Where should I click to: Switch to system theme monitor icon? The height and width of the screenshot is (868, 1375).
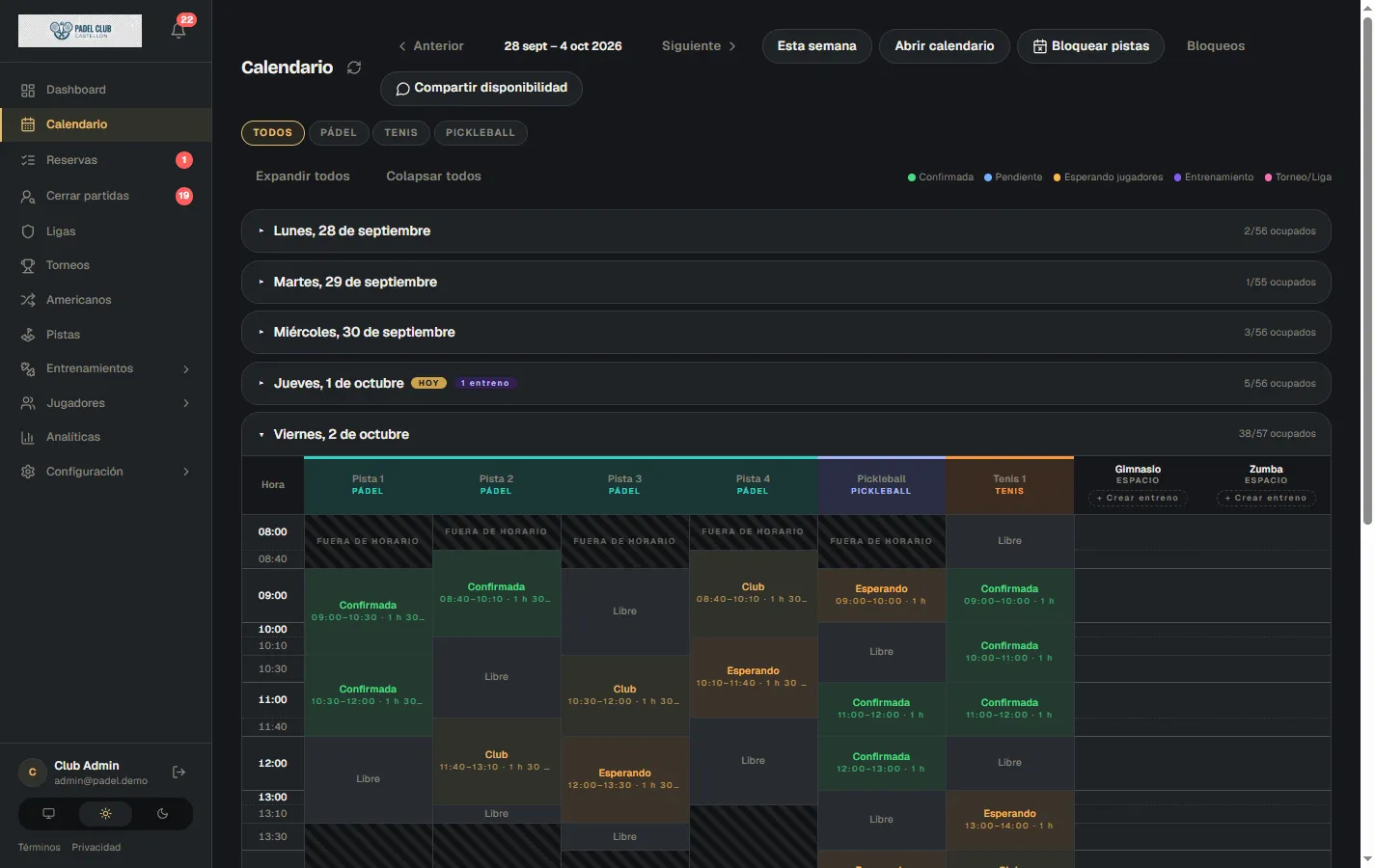48,814
